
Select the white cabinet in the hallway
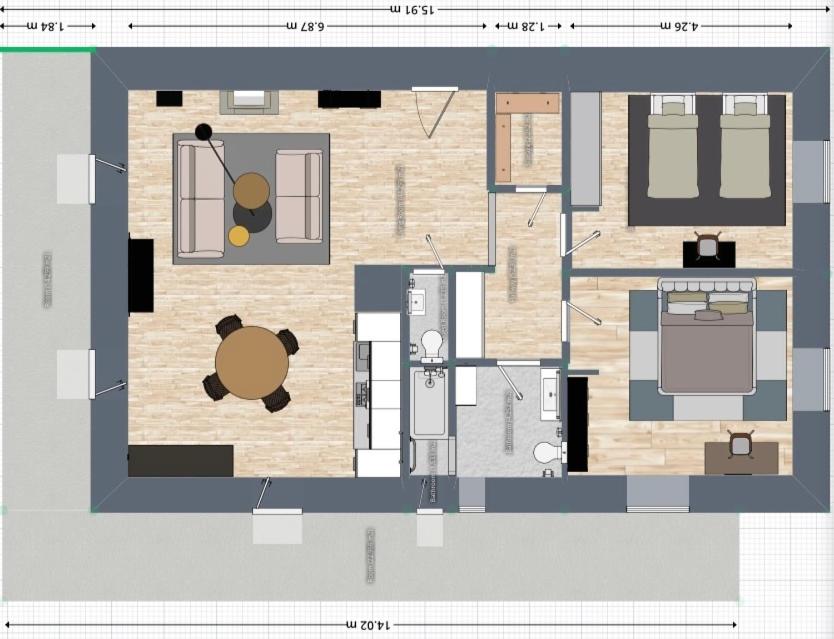[469, 315]
